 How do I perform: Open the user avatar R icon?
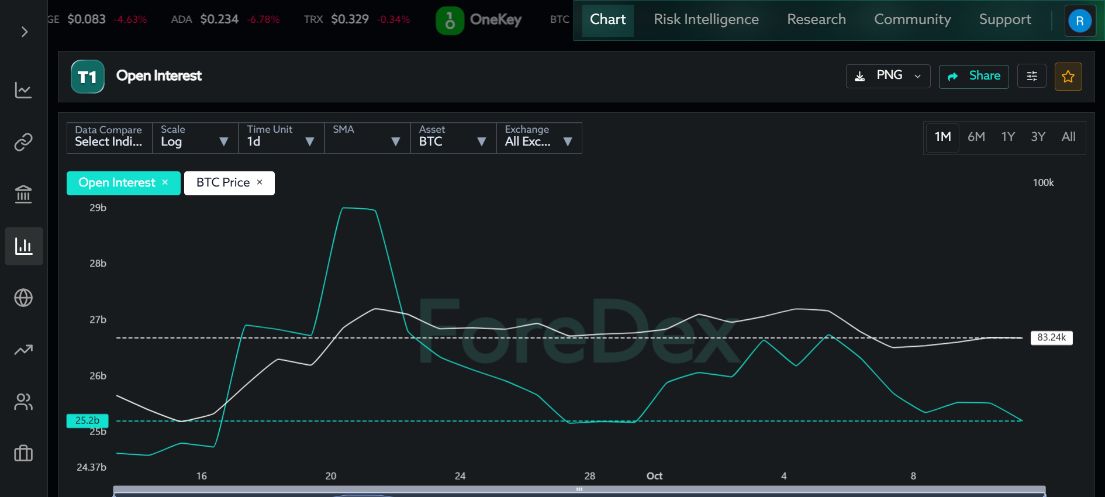pos(1080,20)
